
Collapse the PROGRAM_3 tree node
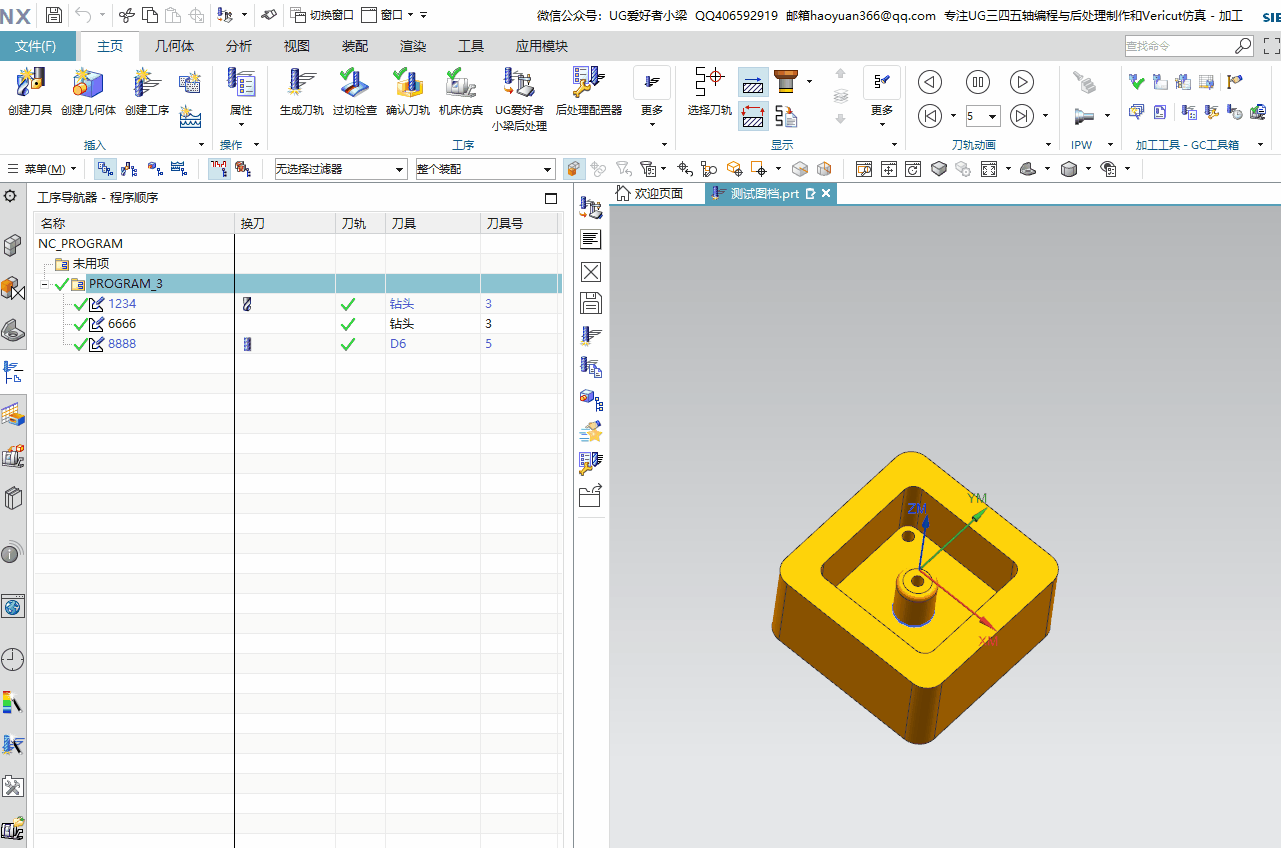(x=45, y=284)
